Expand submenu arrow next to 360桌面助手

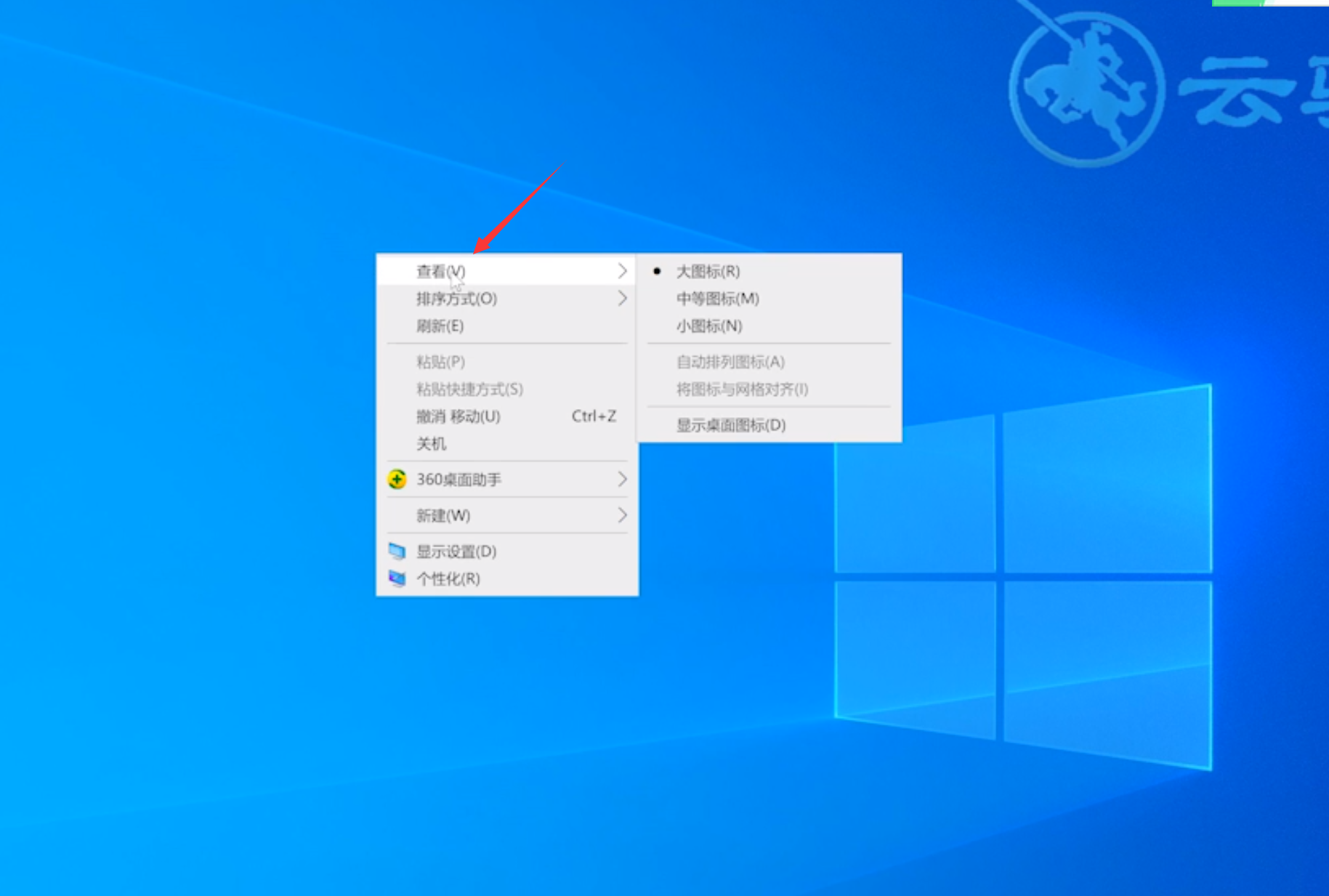pos(622,480)
